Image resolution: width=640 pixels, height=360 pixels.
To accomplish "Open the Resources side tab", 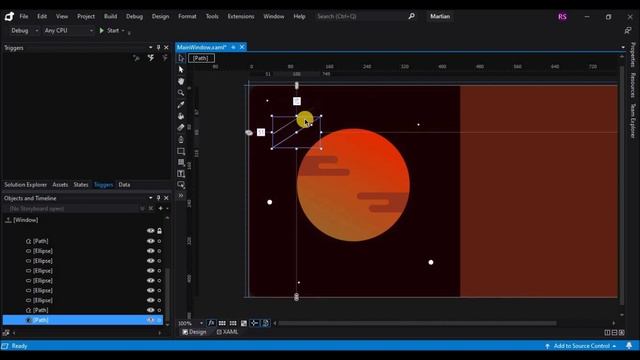I will pos(633,85).
